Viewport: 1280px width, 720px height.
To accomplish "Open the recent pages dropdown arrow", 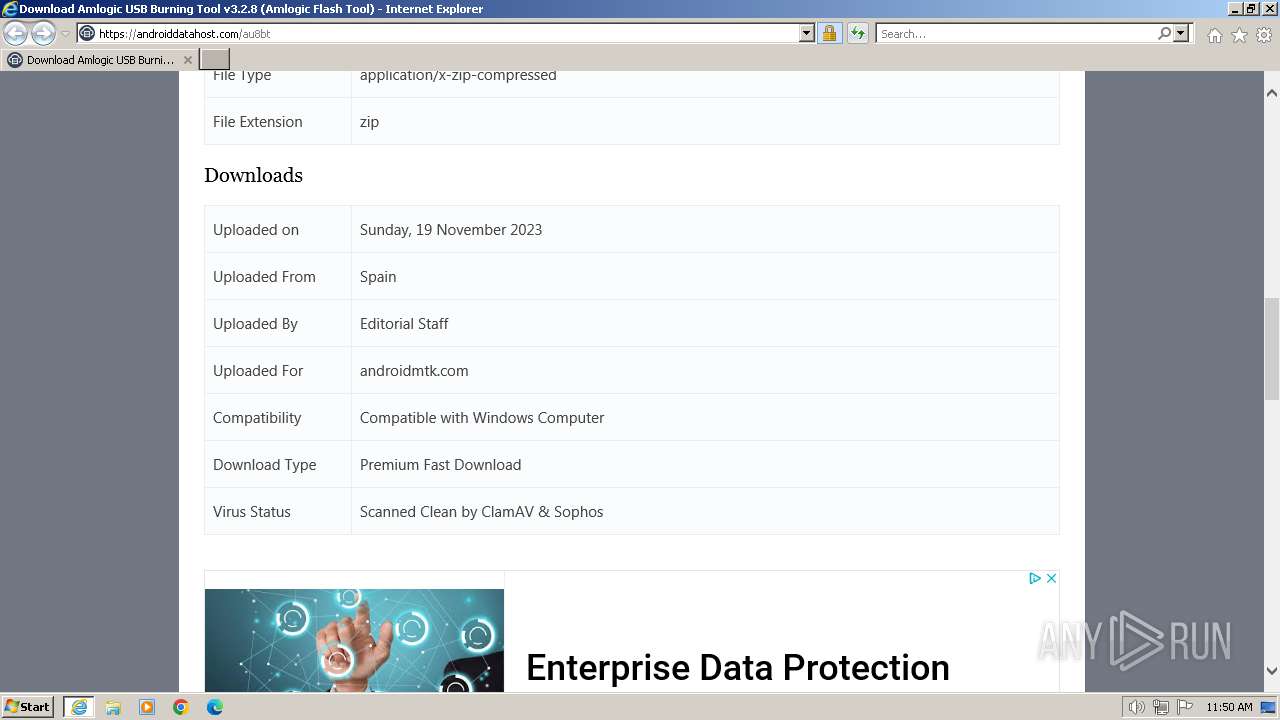I will [65, 34].
